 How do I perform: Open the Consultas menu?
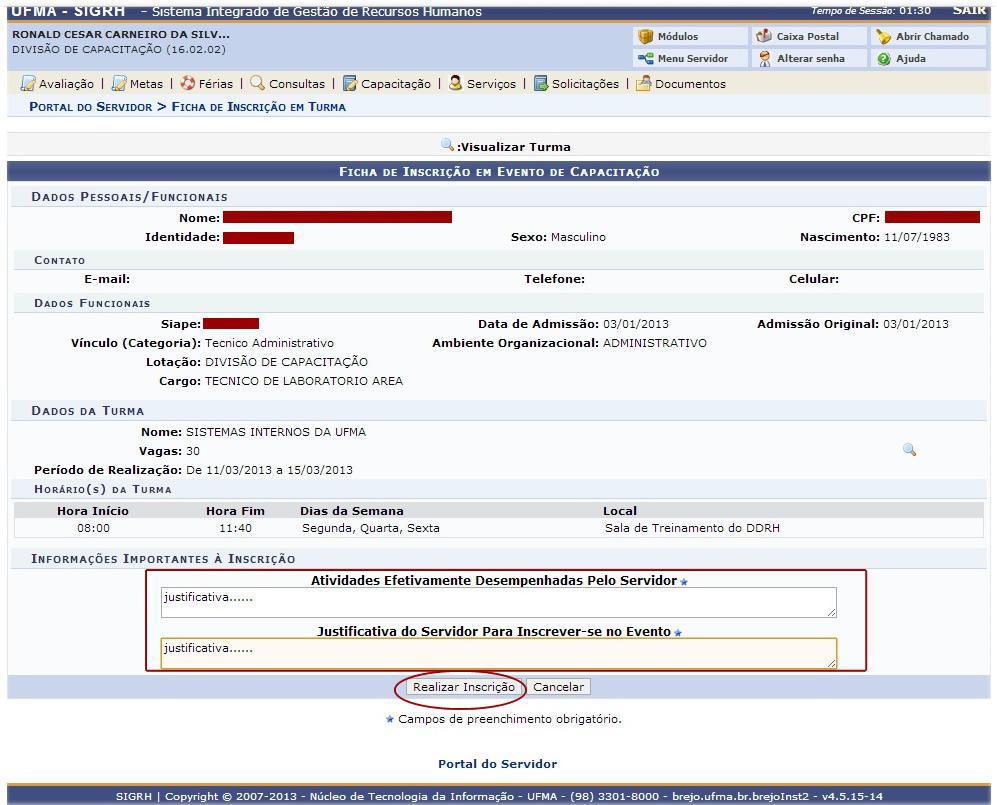(288, 84)
